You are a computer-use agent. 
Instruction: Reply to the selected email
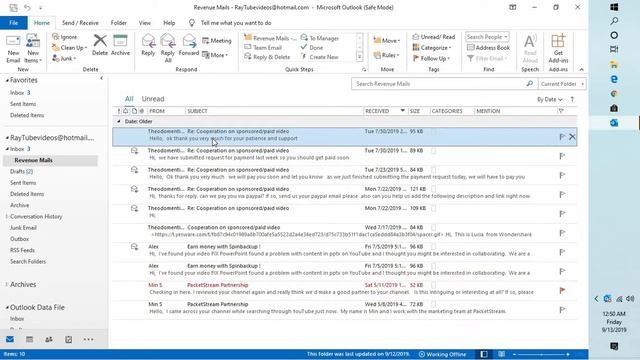pyautogui.click(x=148, y=45)
